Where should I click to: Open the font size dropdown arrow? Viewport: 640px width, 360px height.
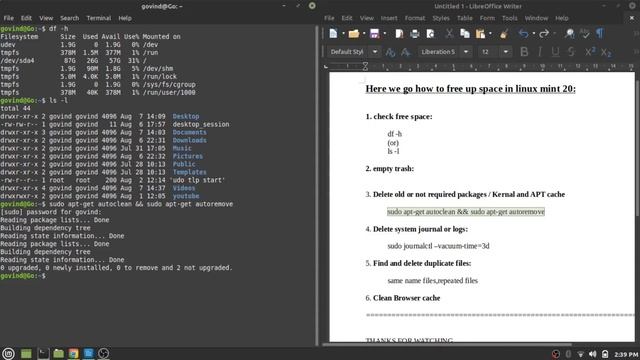coord(506,52)
